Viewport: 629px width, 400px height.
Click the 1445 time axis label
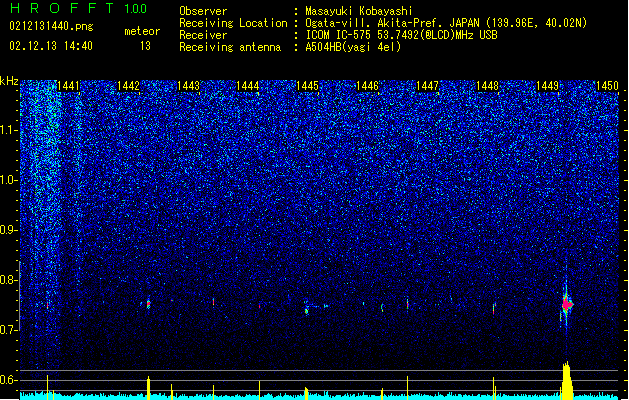click(307, 86)
